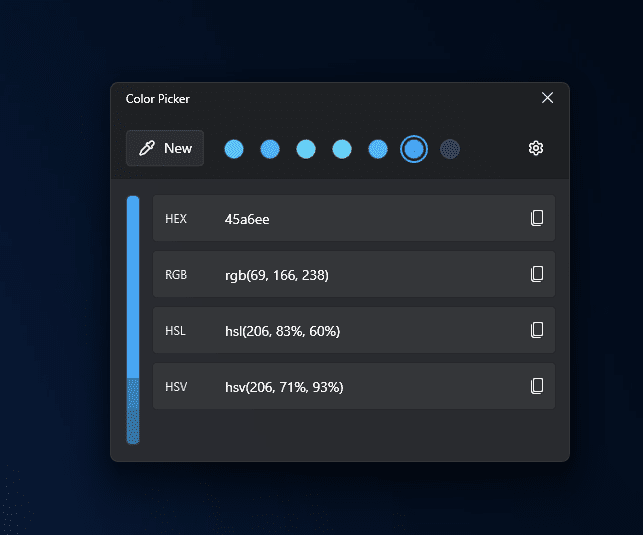Click the New color pick button
The image size is (643, 535).
point(165,148)
